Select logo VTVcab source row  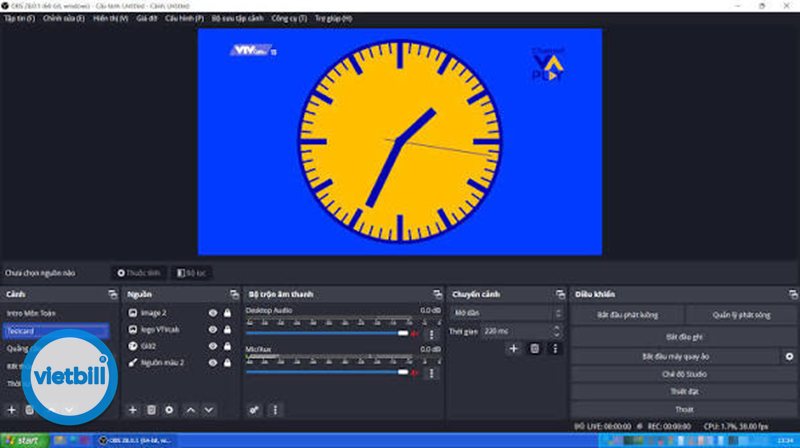[x=180, y=330]
